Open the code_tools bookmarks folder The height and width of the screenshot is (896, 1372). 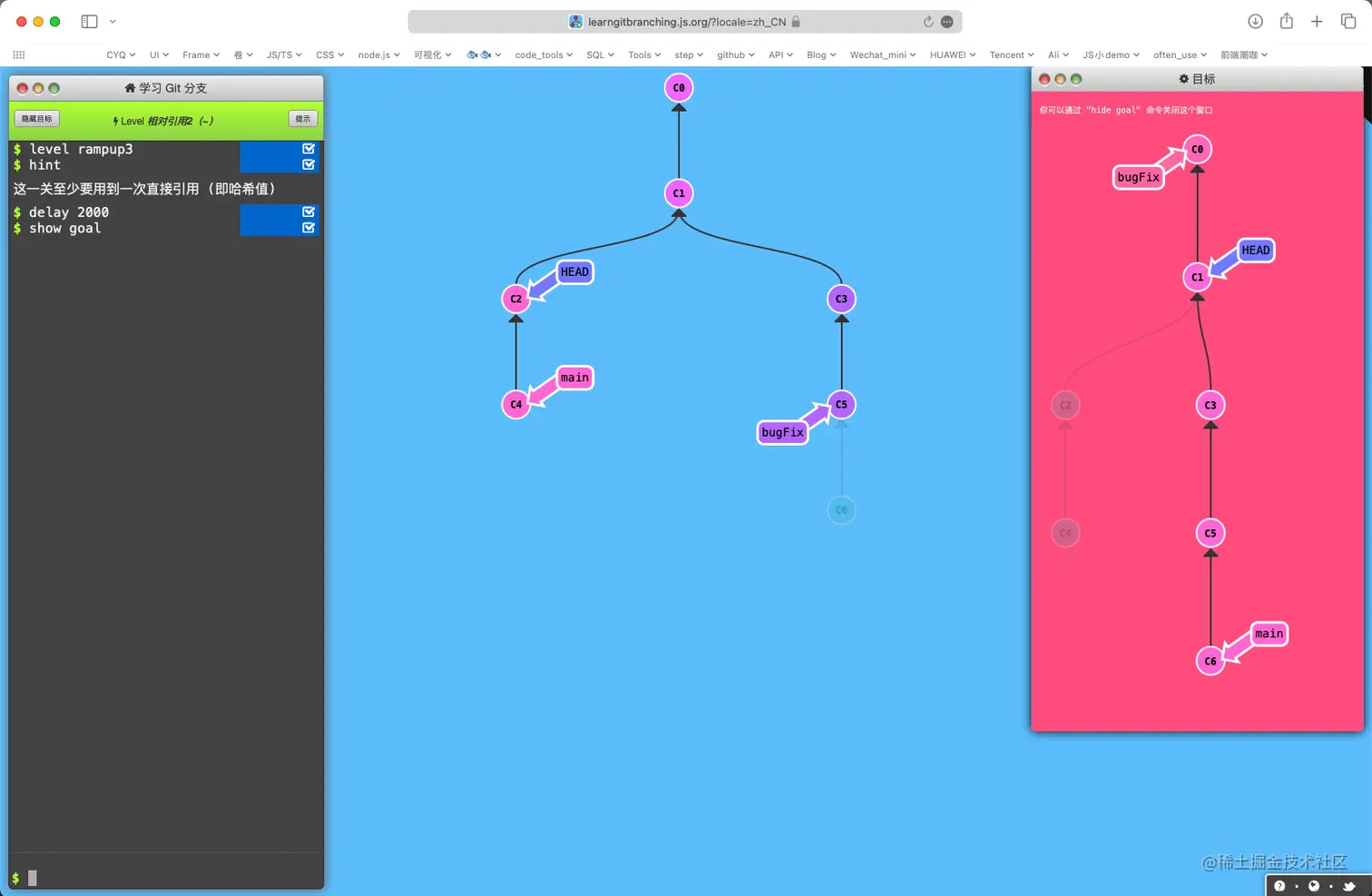(x=544, y=55)
